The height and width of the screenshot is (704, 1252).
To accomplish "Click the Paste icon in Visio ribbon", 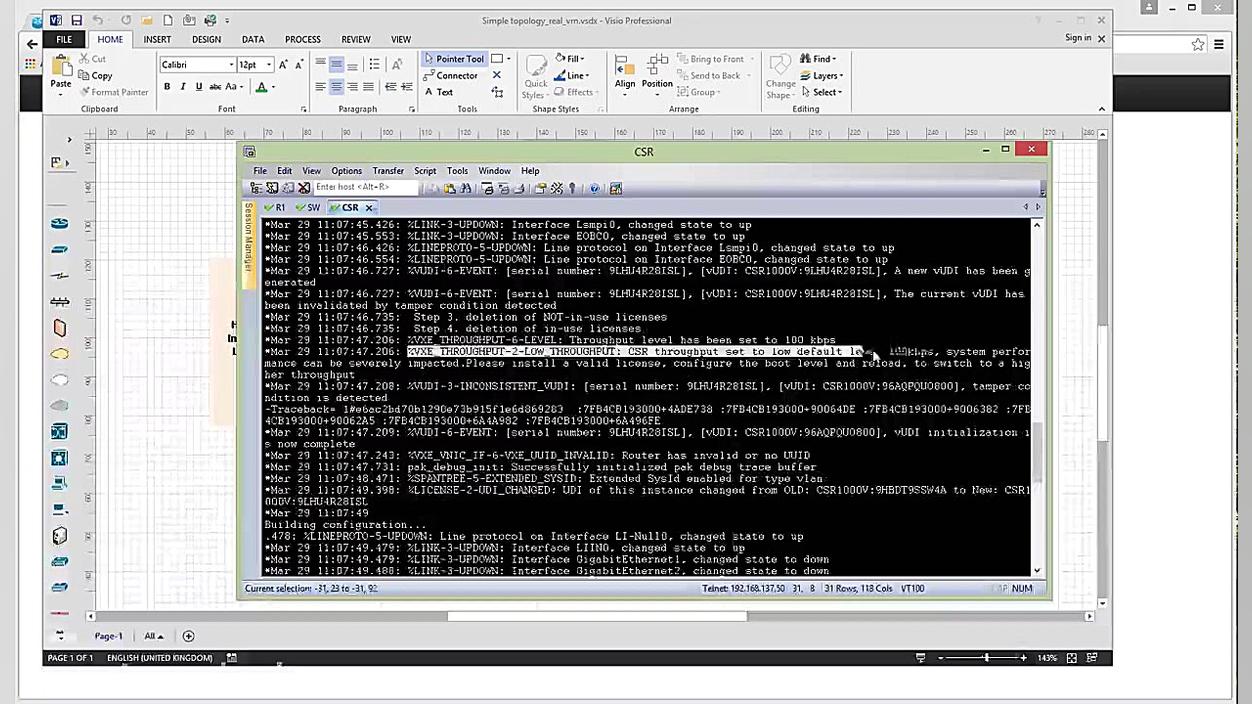I will pos(61,66).
